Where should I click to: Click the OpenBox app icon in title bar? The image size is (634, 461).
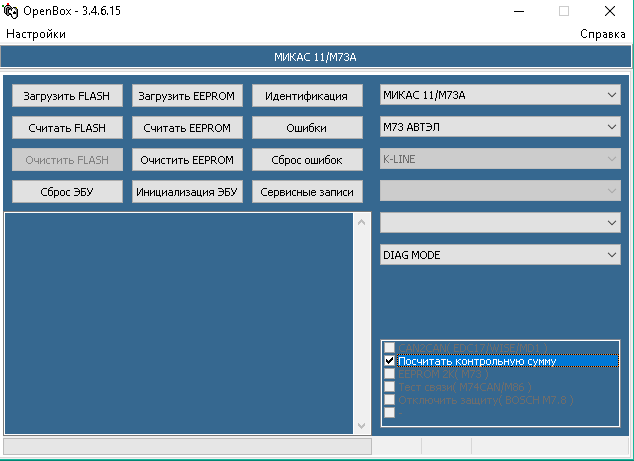tap(11, 11)
